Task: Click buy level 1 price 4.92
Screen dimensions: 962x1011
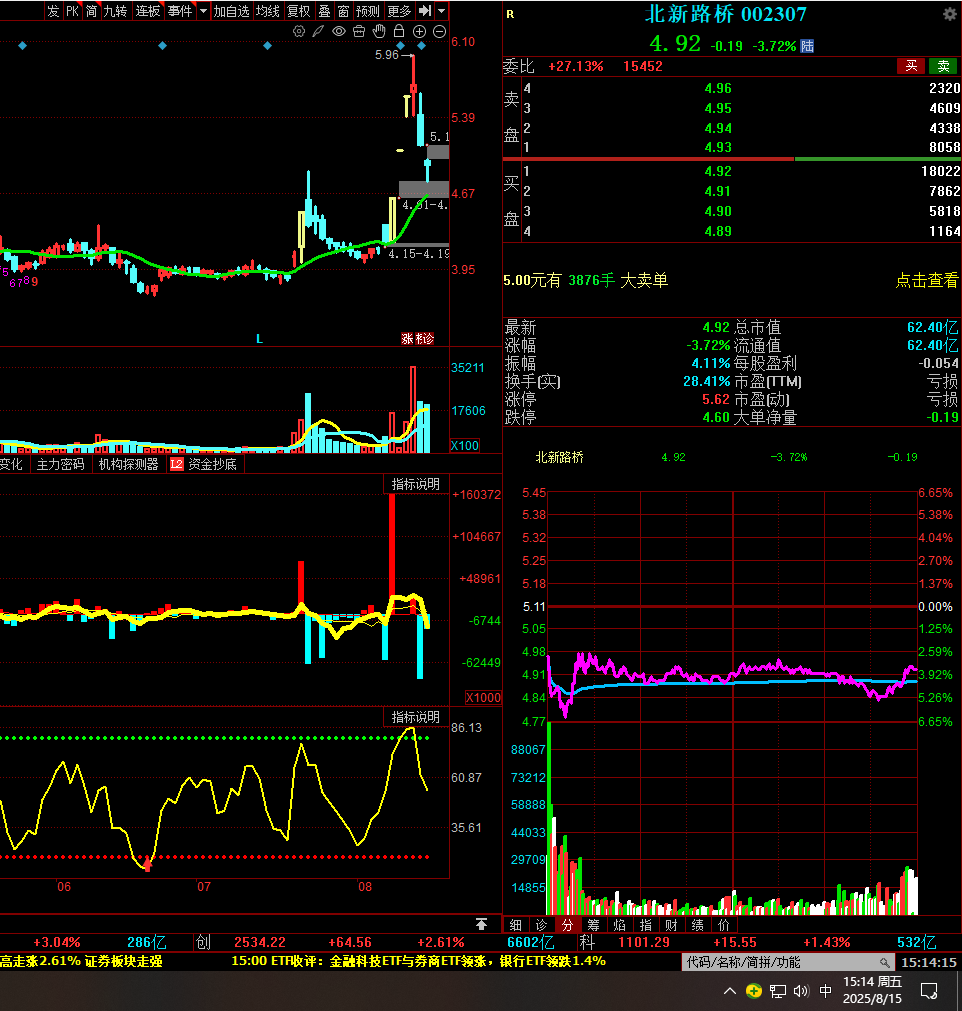Action: click(718, 172)
